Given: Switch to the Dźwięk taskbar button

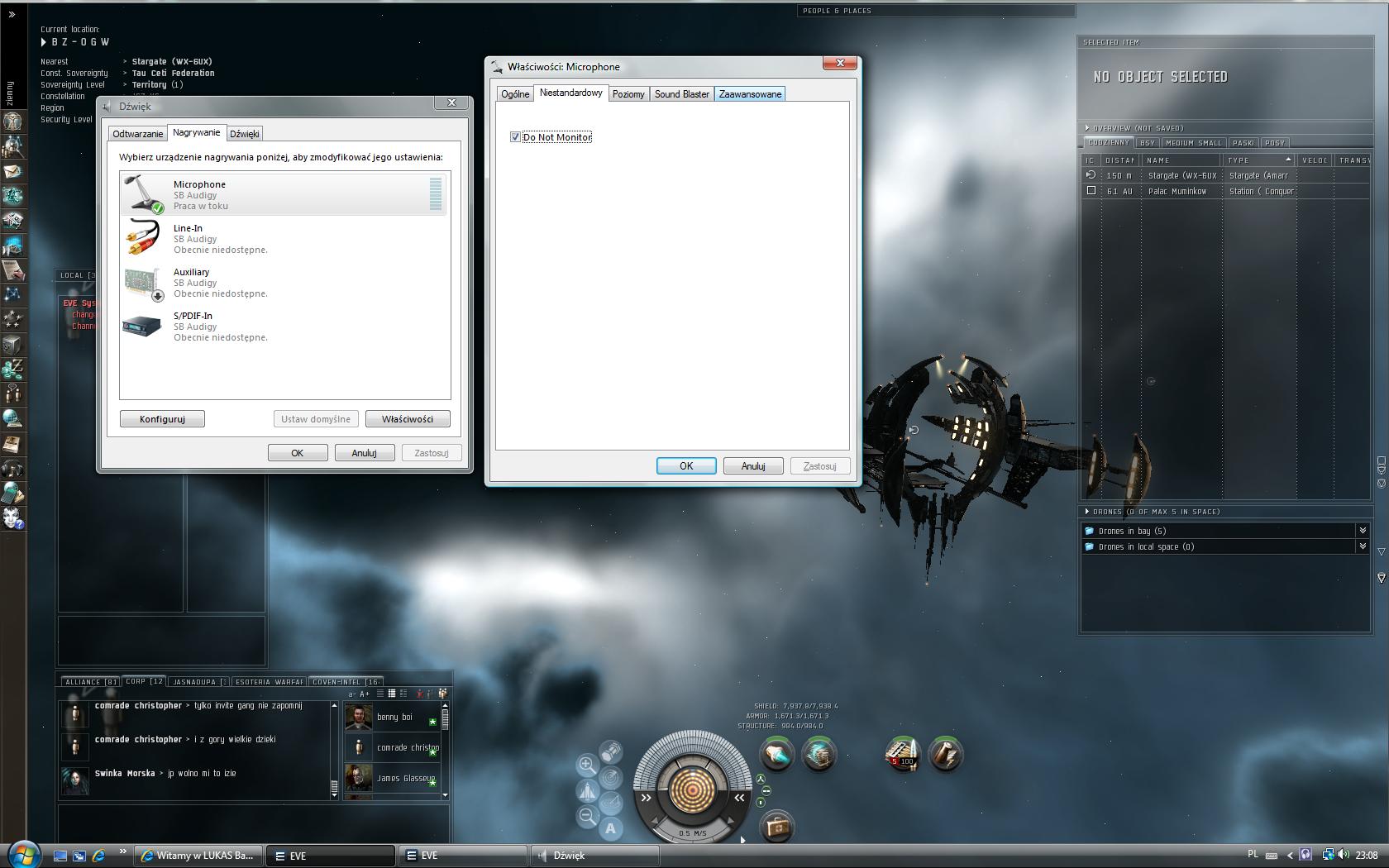Looking at the screenshot, I should click(x=594, y=856).
